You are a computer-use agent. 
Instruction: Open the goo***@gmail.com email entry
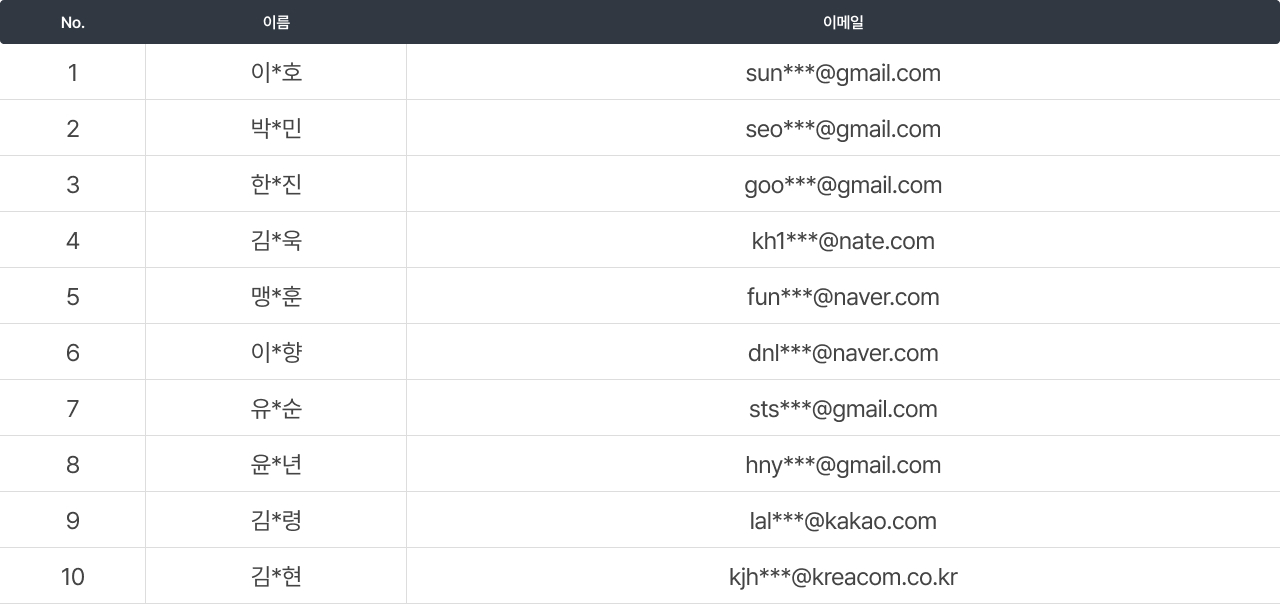(x=843, y=185)
